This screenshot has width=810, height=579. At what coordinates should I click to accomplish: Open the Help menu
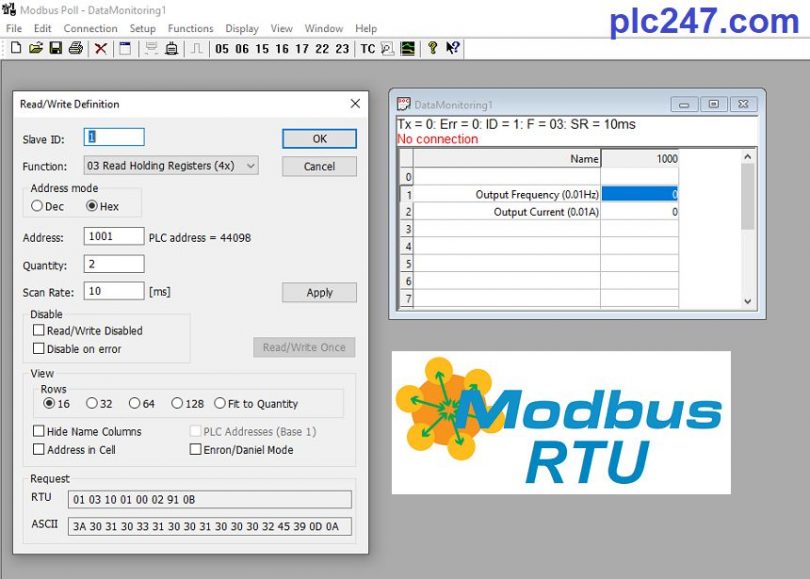coord(366,28)
